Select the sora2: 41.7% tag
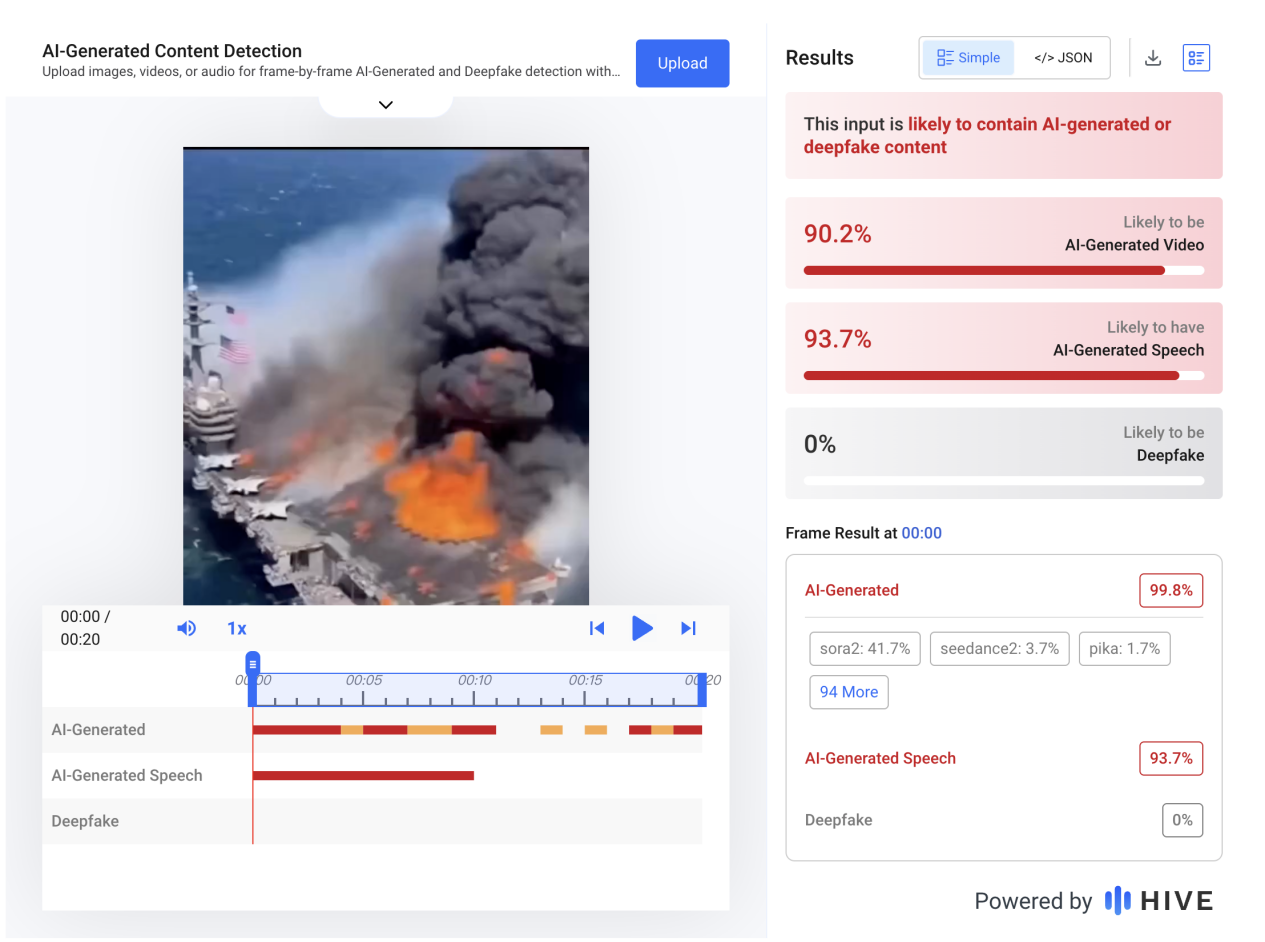Viewport: 1265px width, 942px height. click(x=865, y=649)
